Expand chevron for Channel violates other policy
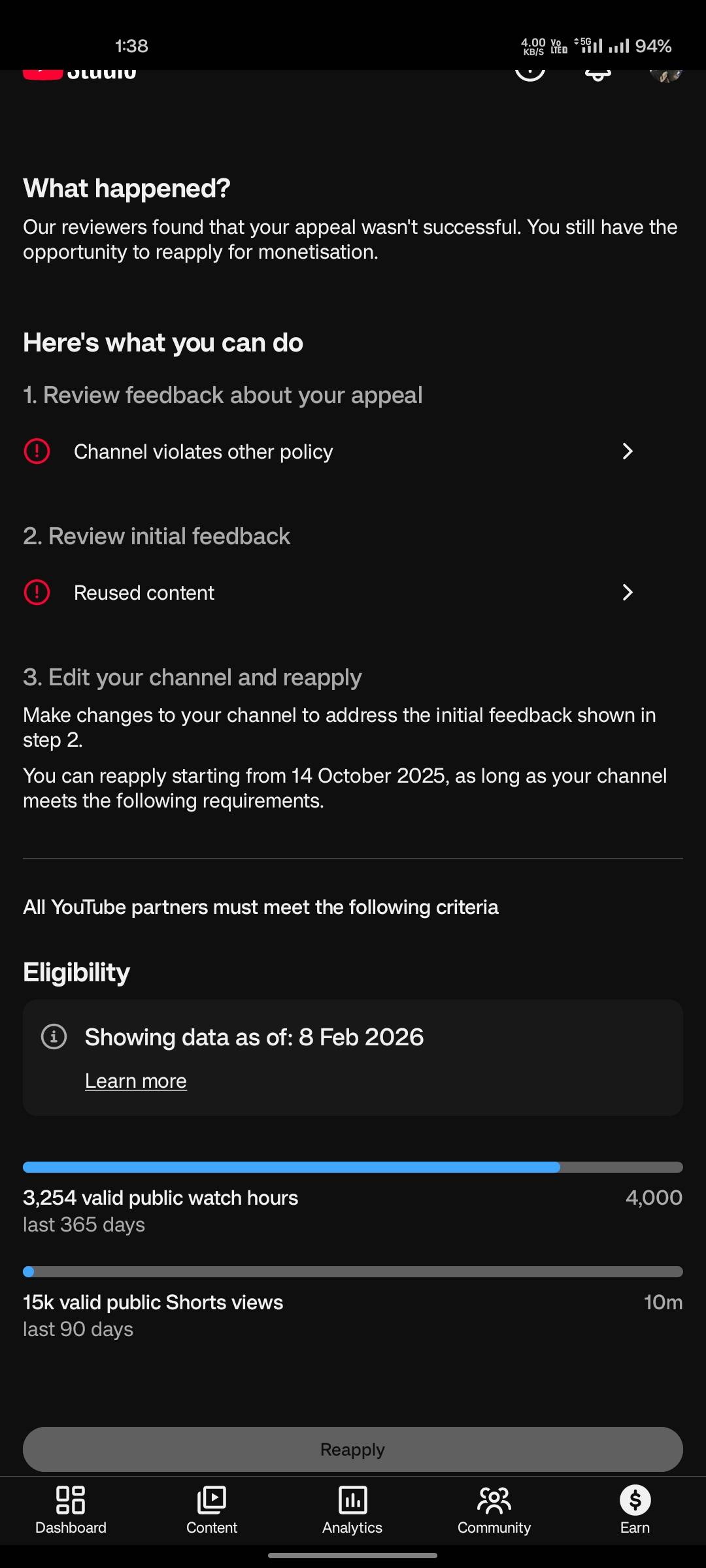The image size is (706, 1568). click(x=628, y=451)
